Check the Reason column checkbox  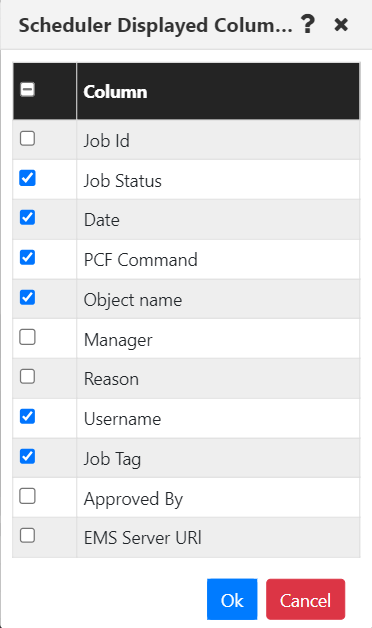(27, 377)
